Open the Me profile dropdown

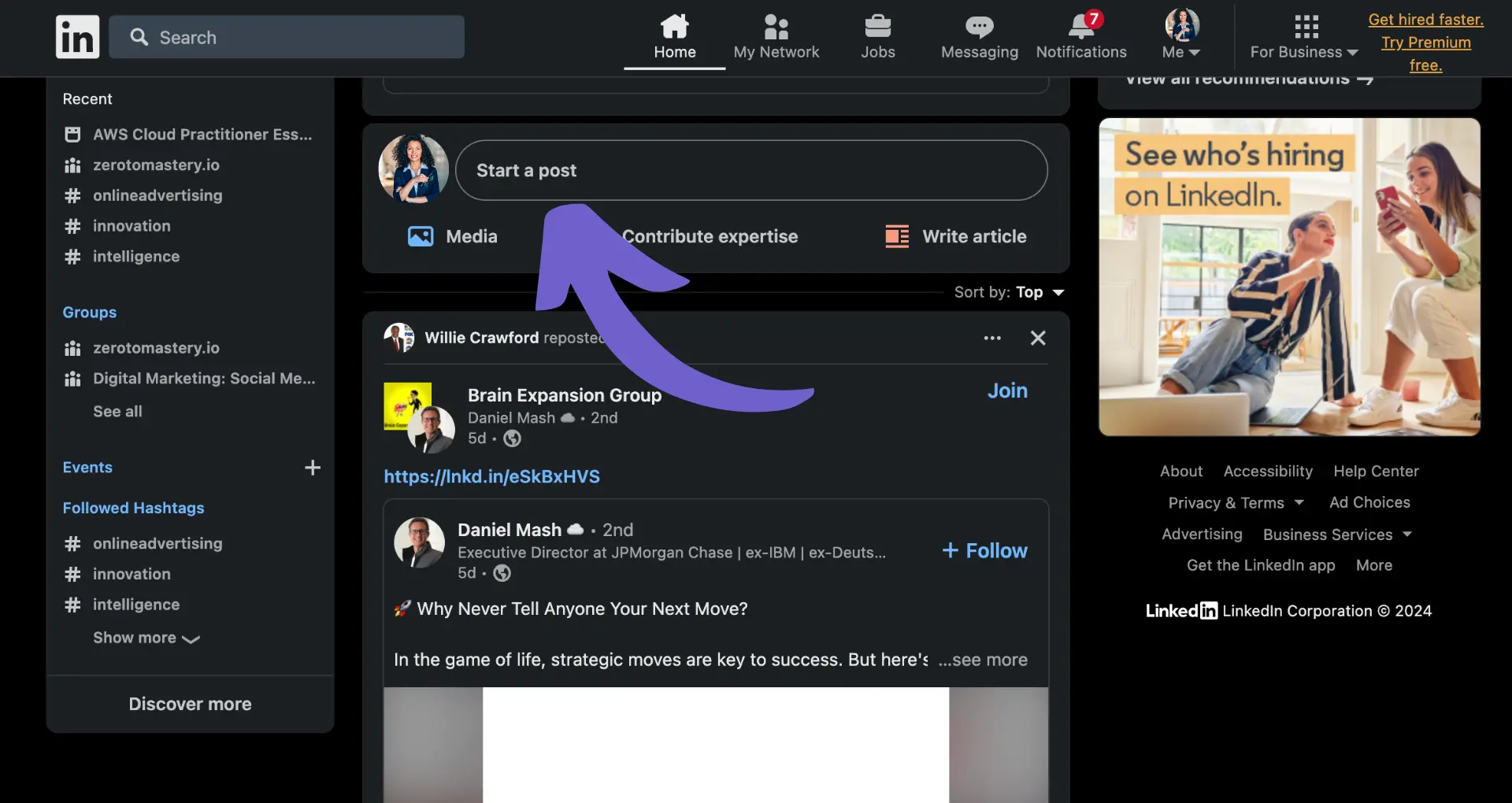1181,35
